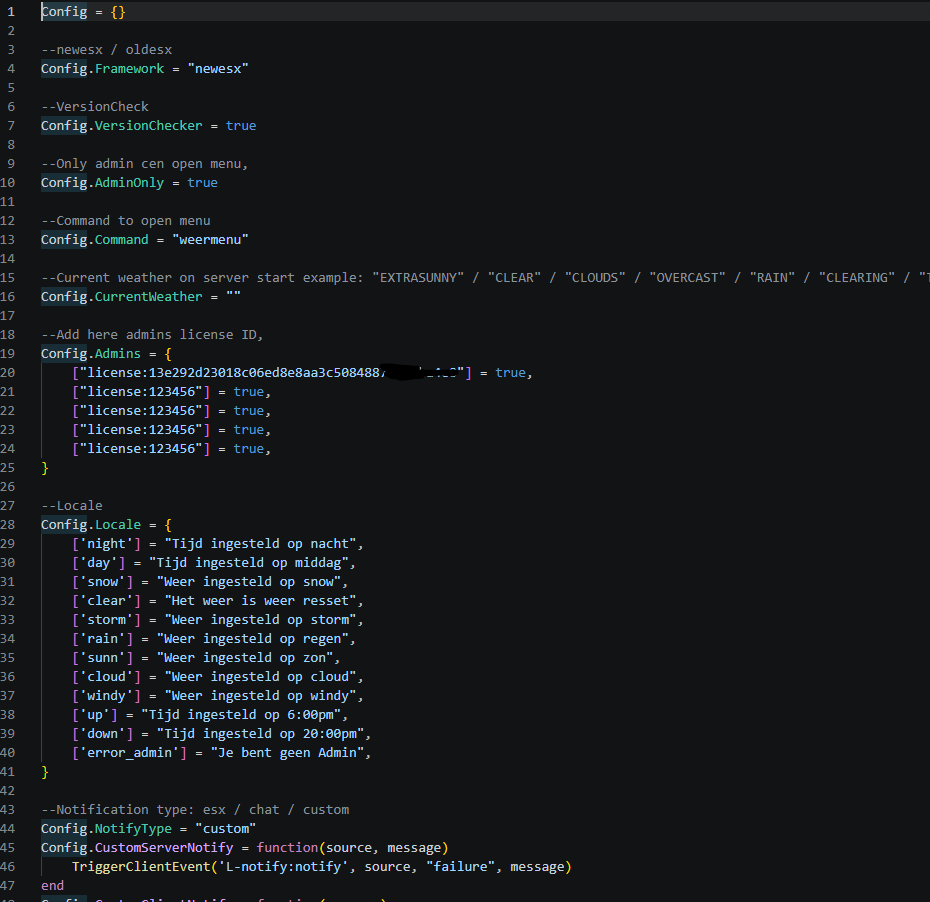Viewport: 930px width, 902px height.
Task: Click line number 28 in the gutter
Action: coord(8,524)
